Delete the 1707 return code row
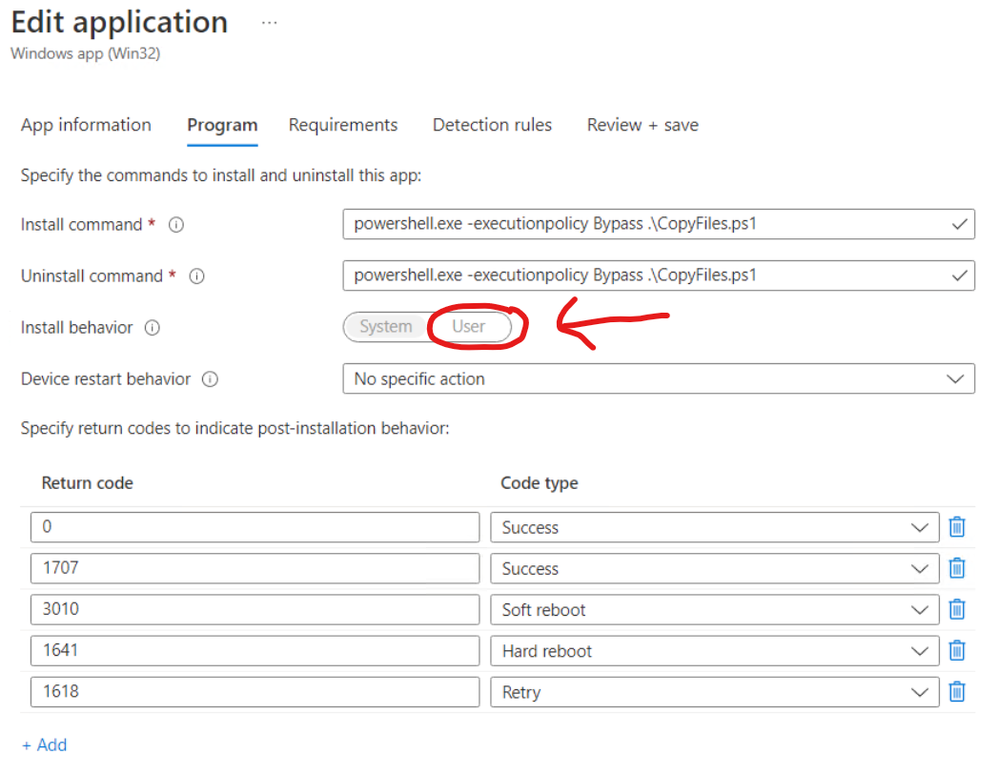The width and height of the screenshot is (999, 775). click(957, 568)
